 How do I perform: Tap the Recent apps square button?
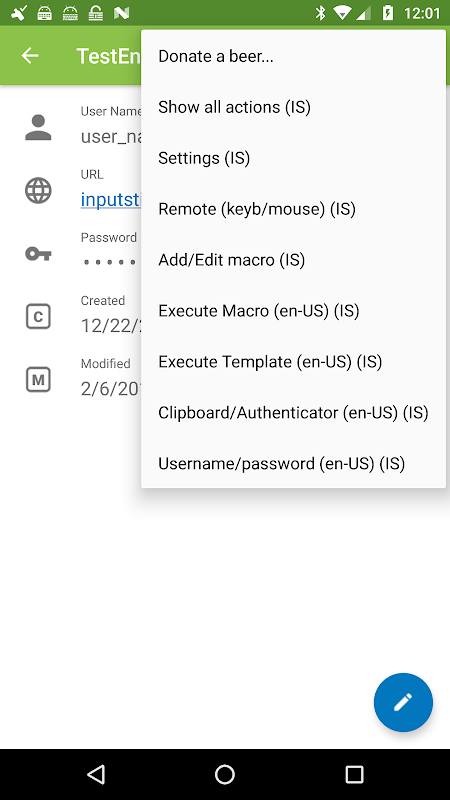tap(354, 774)
